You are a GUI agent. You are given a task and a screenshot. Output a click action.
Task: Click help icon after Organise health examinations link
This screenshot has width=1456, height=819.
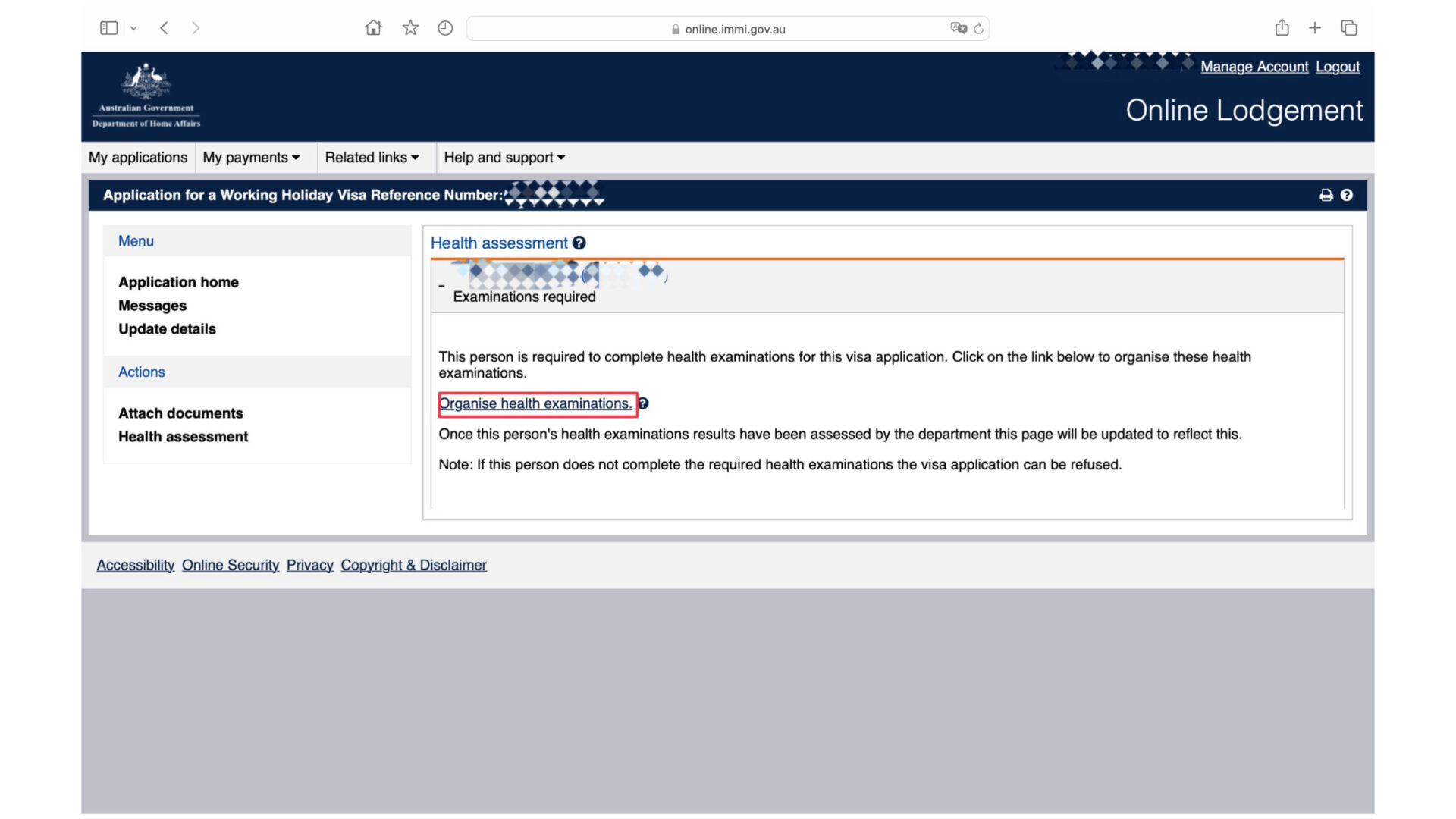pos(643,403)
